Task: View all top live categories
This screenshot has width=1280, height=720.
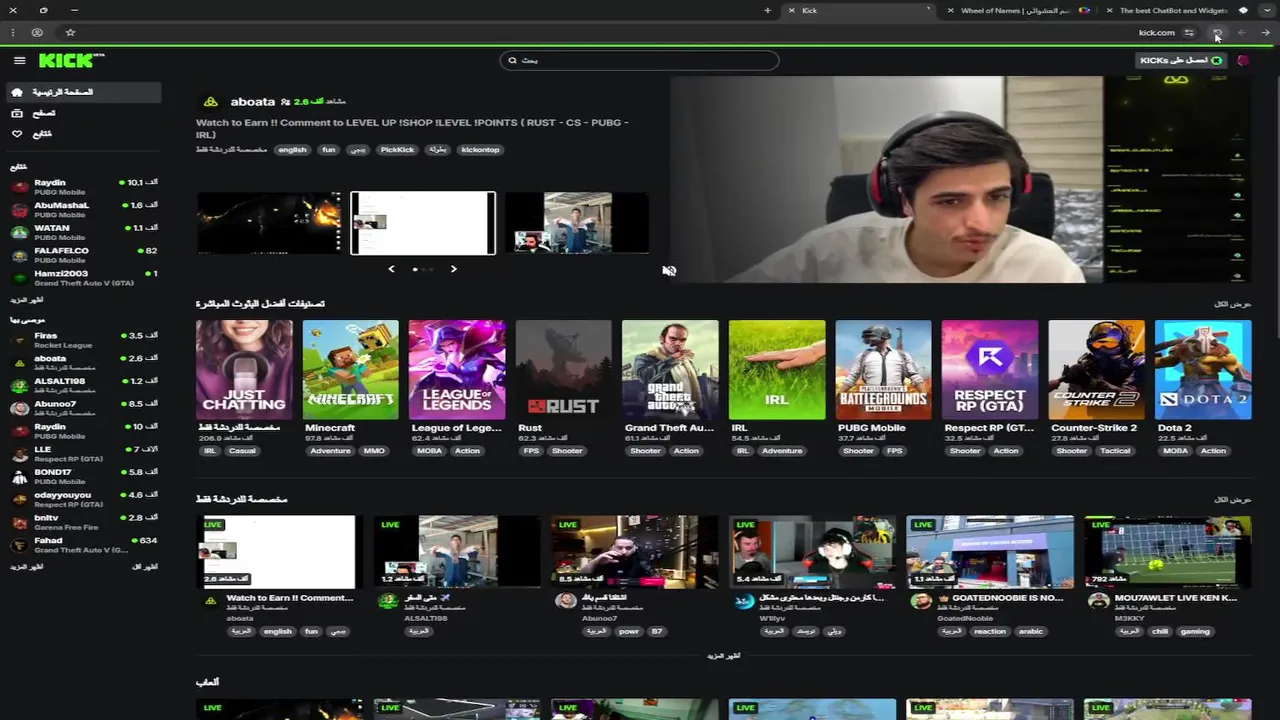Action: (1232, 303)
